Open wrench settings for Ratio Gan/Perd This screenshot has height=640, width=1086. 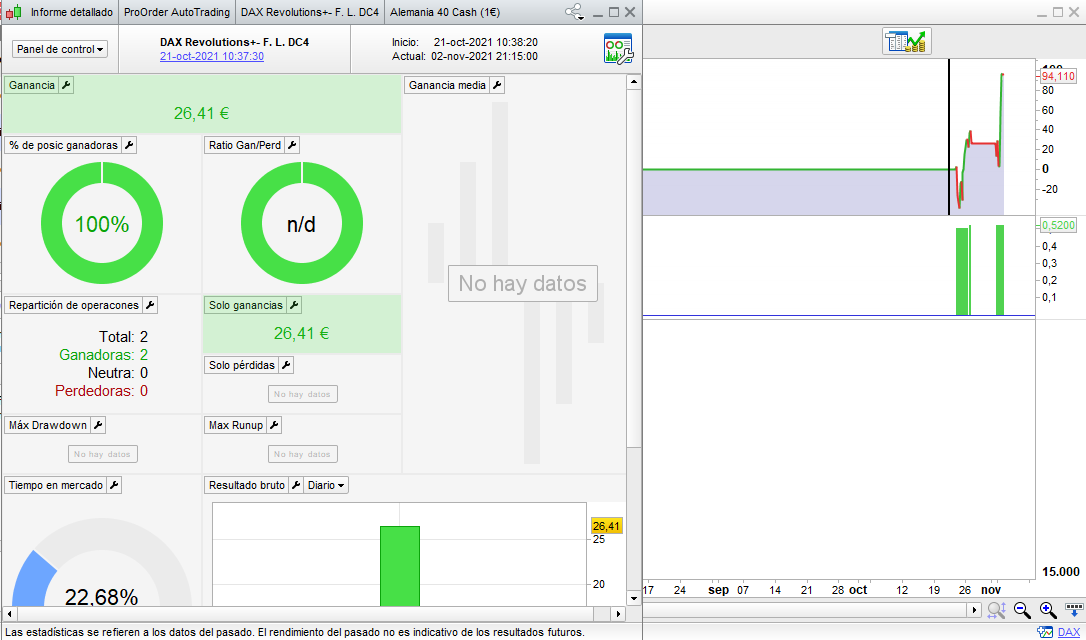pyautogui.click(x=292, y=145)
